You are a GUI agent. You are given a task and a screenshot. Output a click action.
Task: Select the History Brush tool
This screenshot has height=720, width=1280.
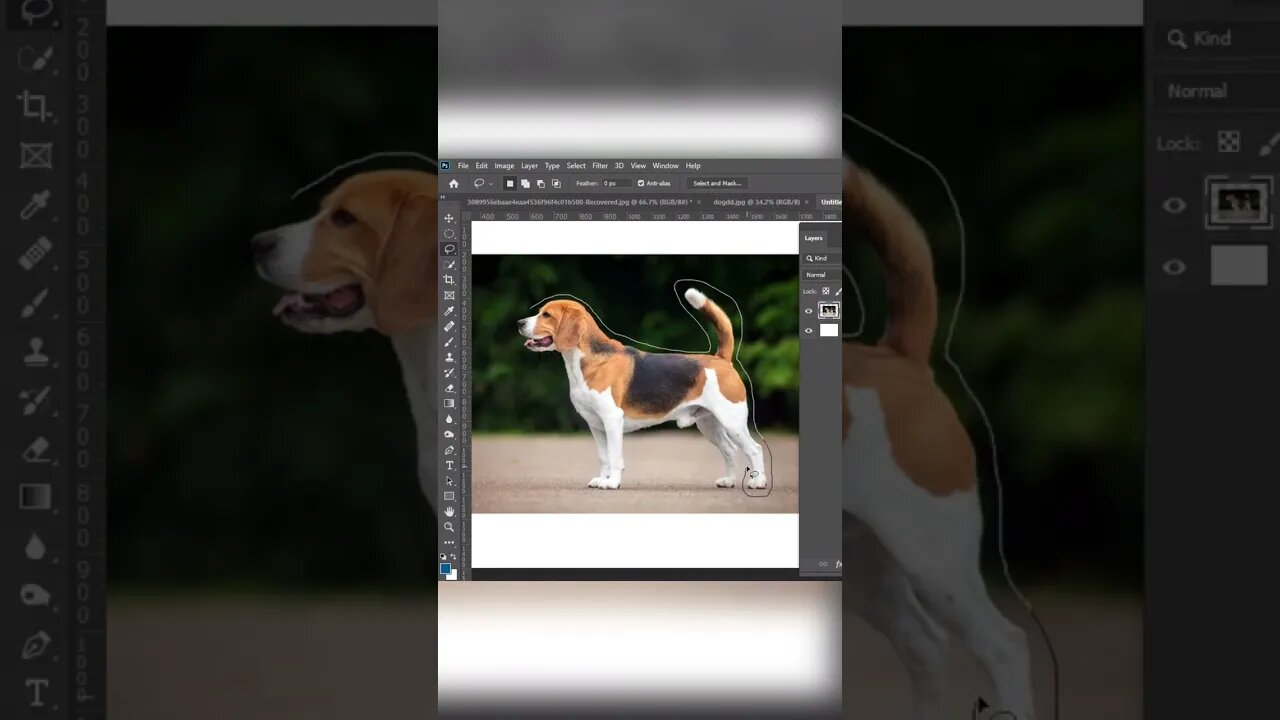449,373
